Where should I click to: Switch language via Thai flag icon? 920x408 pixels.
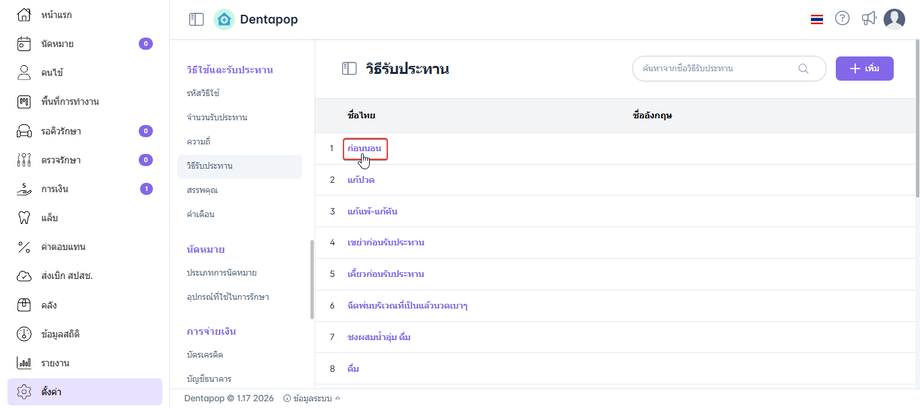click(817, 19)
